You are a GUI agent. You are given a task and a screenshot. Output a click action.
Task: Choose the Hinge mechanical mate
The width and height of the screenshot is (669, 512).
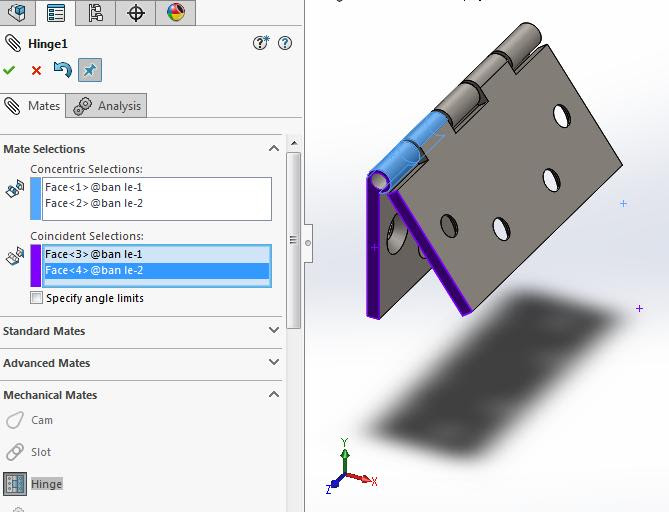[x=33, y=484]
